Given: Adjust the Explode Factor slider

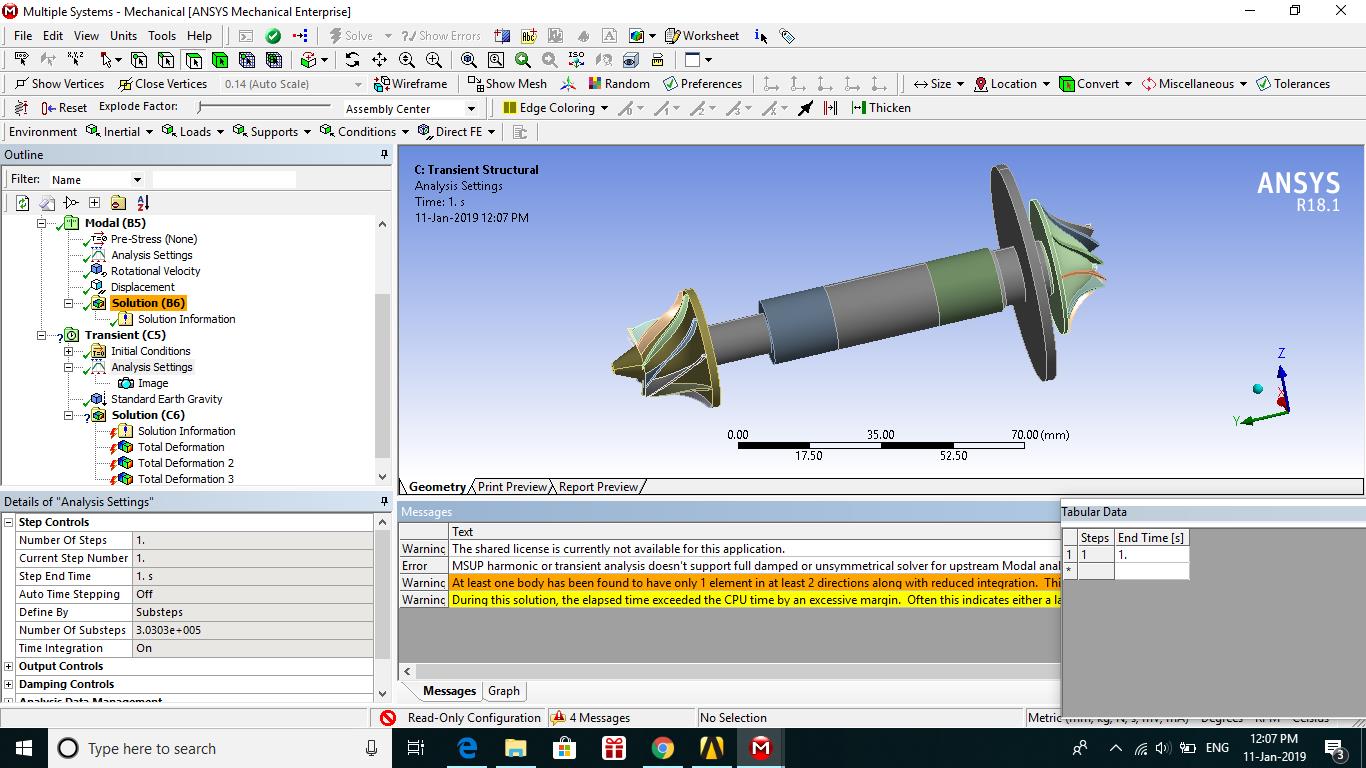Looking at the screenshot, I should [x=264, y=107].
